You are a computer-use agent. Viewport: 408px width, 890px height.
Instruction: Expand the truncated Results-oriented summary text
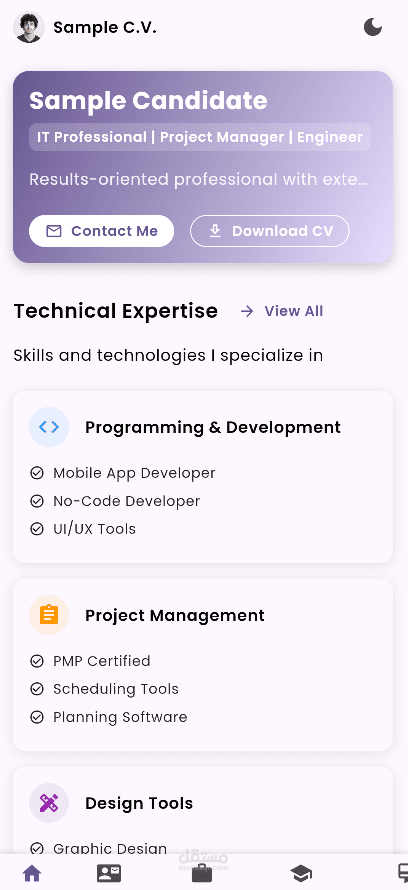(198, 180)
